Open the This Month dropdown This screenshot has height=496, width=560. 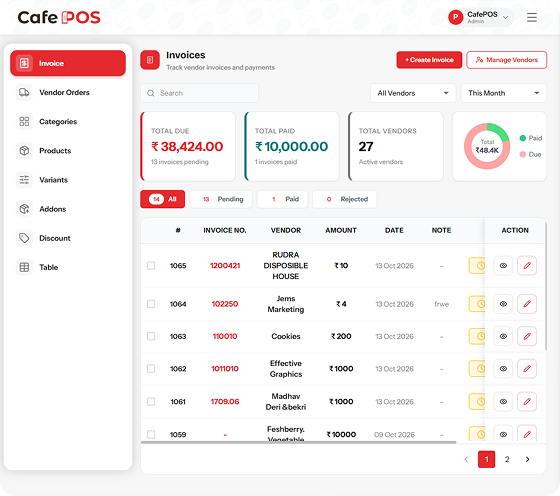503,93
